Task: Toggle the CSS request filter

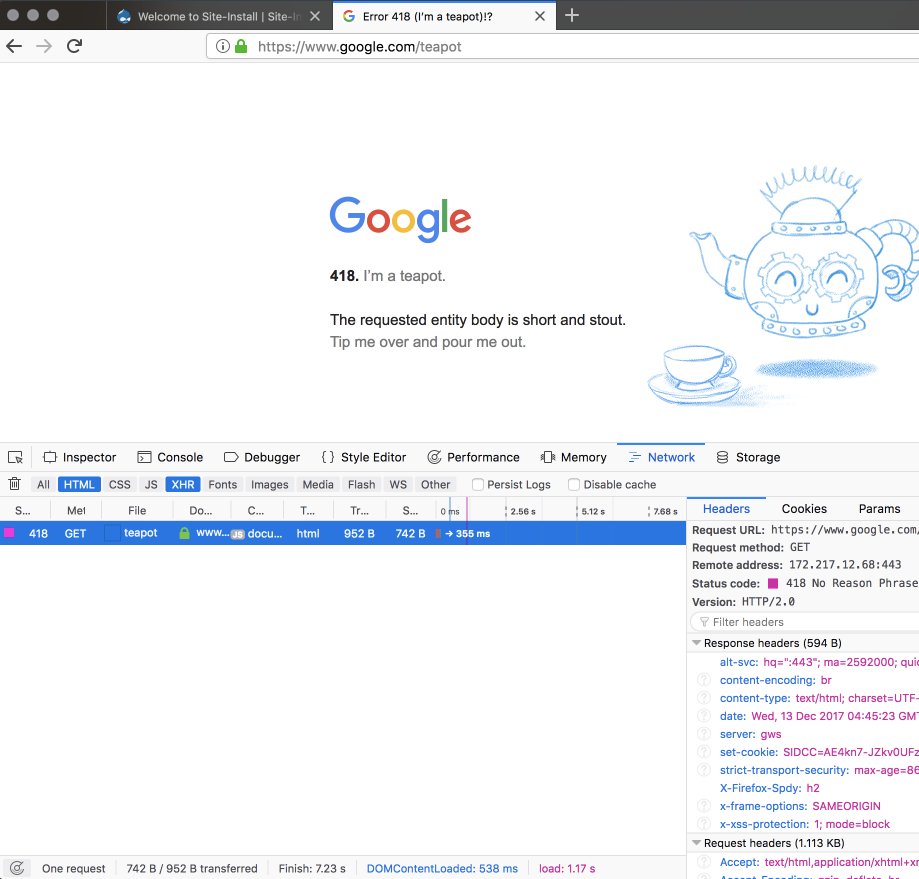Action: [x=120, y=485]
